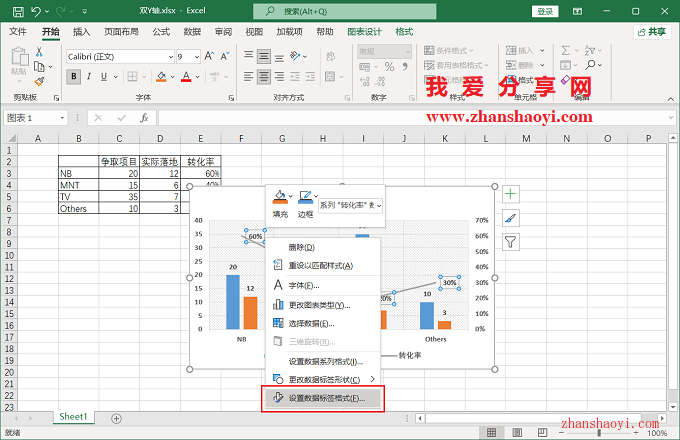Decrease font size with smaller A icon
This screenshot has height=440, width=680.
tap(225, 56)
